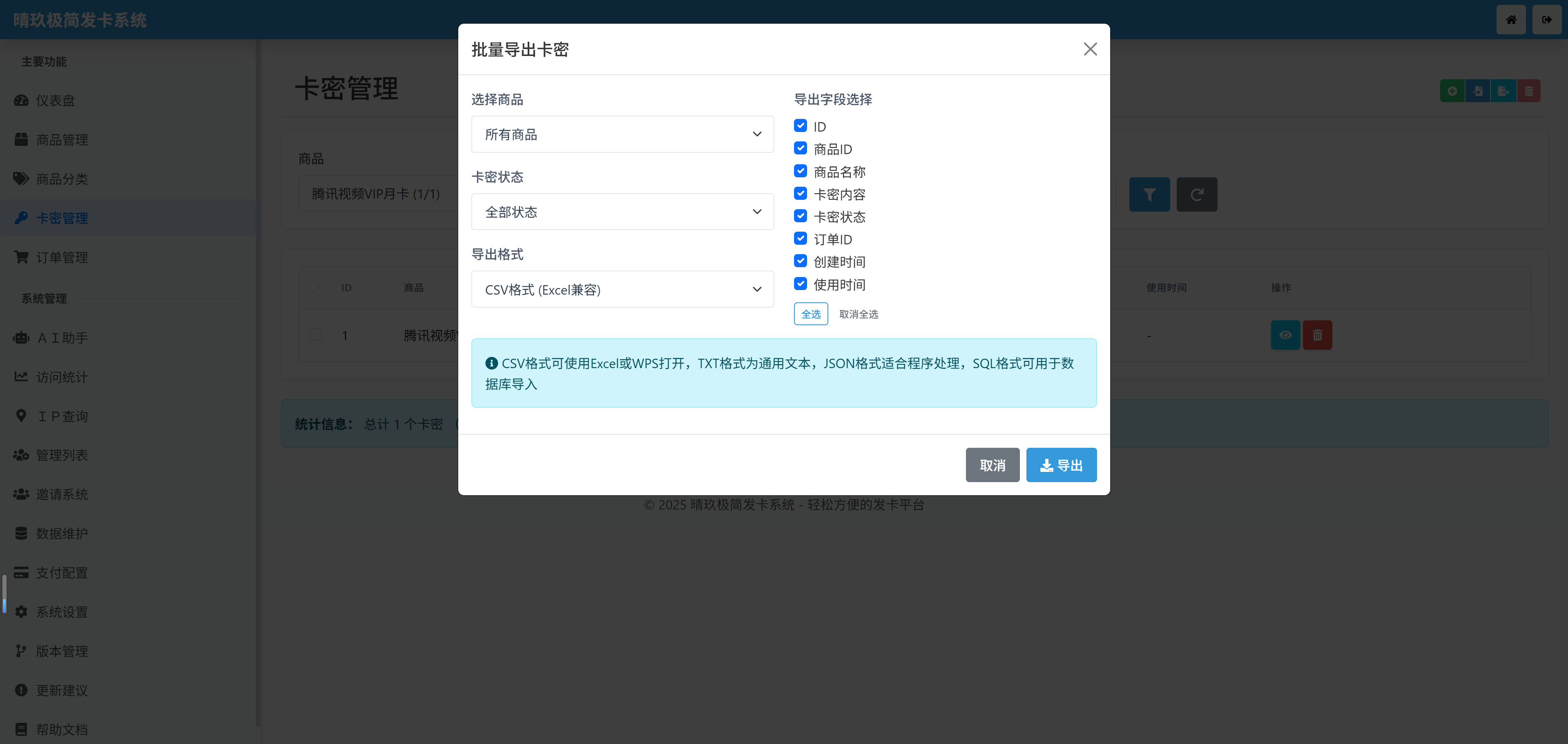
Task: Toggle the 卡密内容 checkbox
Action: [x=801, y=194]
